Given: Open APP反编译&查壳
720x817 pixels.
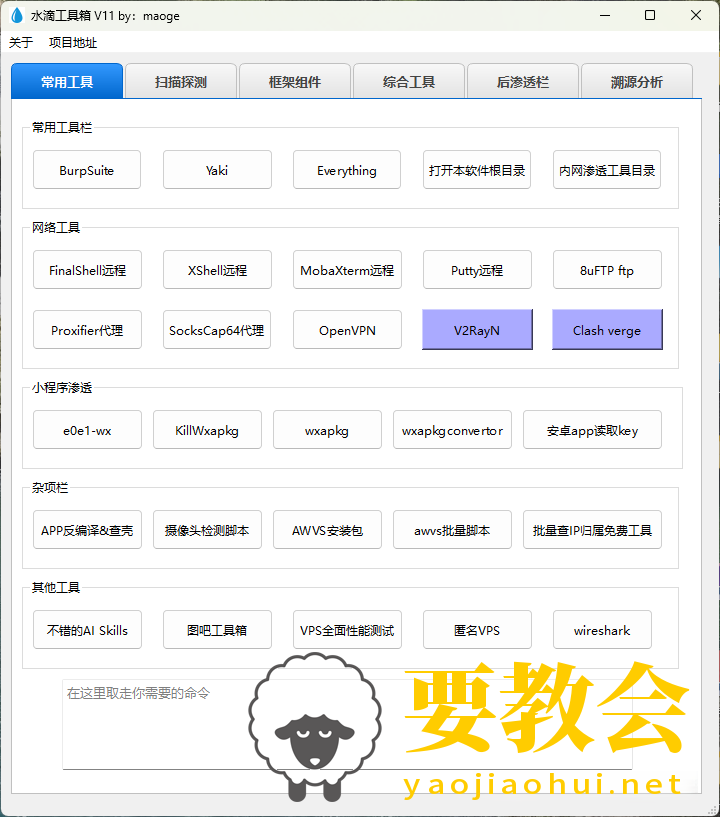Looking at the screenshot, I should click(x=88, y=530).
